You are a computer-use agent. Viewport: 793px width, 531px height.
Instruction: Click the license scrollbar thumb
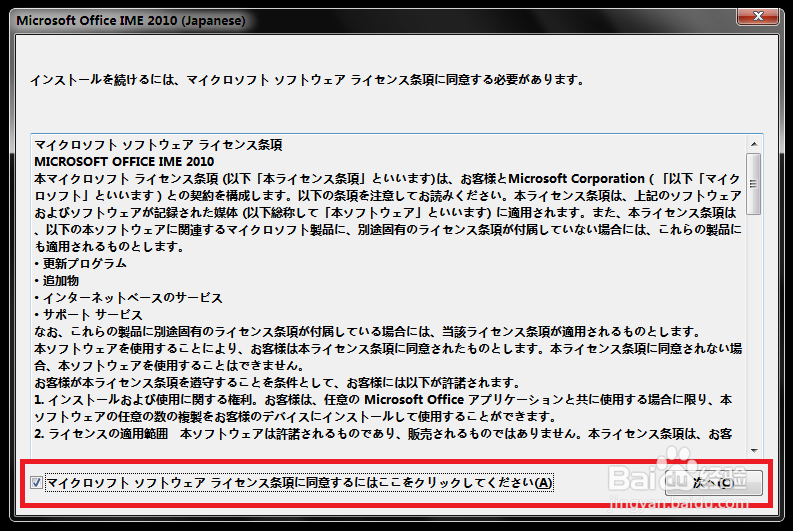(x=754, y=184)
